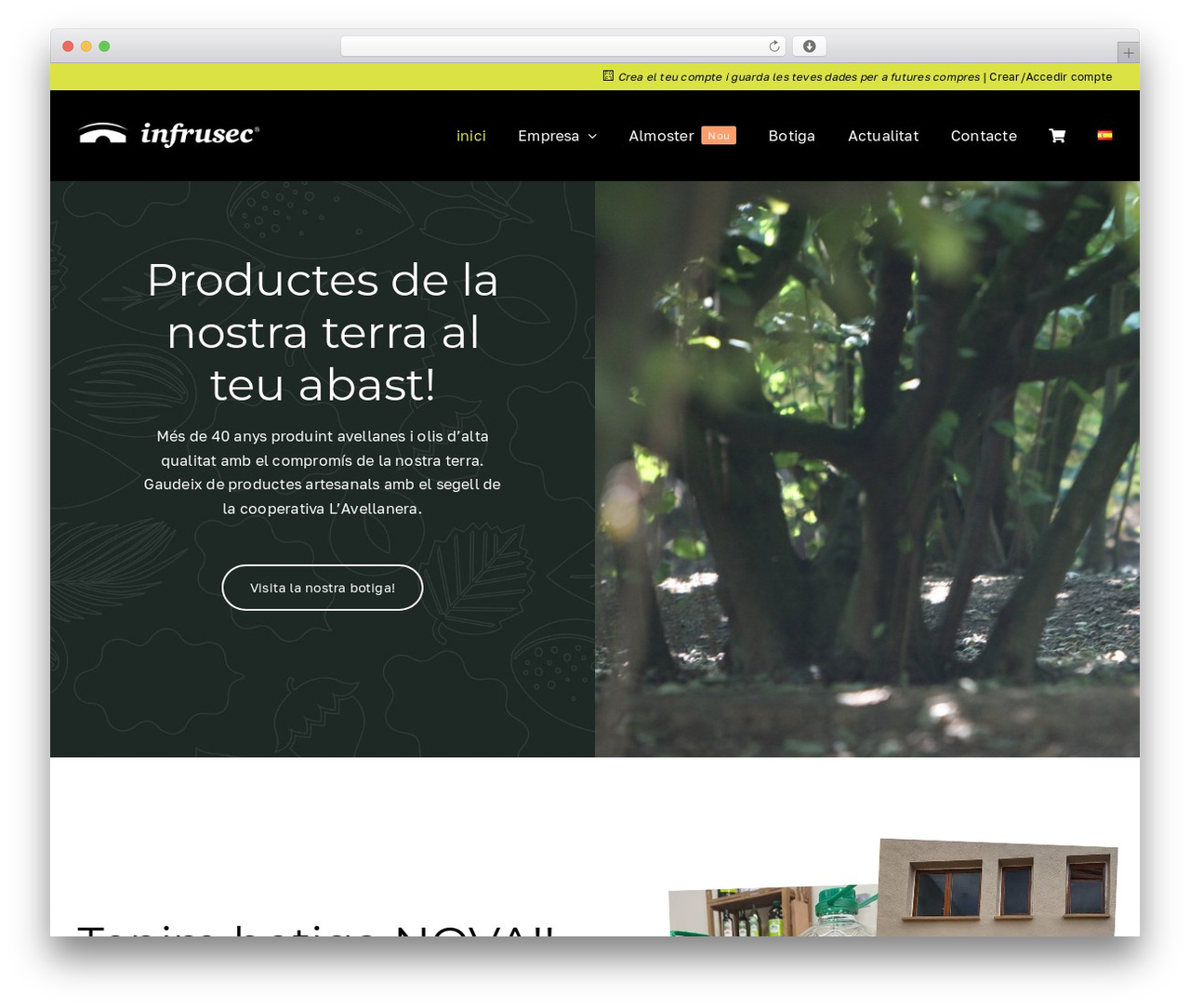The width and height of the screenshot is (1190, 1008).
Task: Click the 'Crea el teu compte' notice text
Action: click(799, 77)
